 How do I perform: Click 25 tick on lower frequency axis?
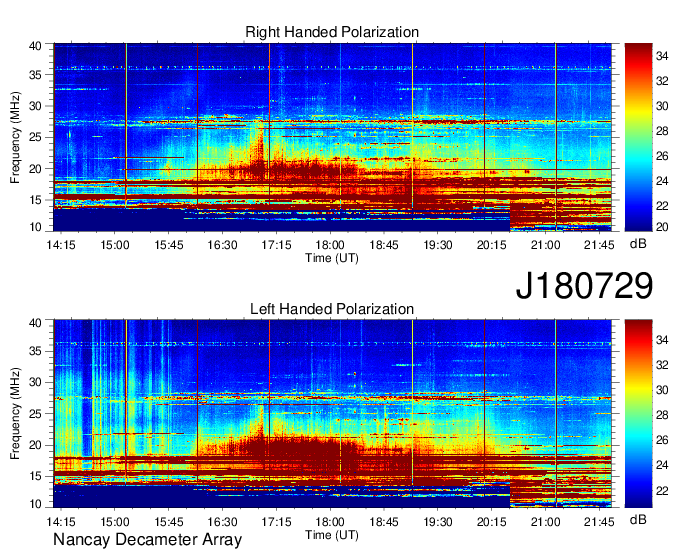tap(35, 414)
